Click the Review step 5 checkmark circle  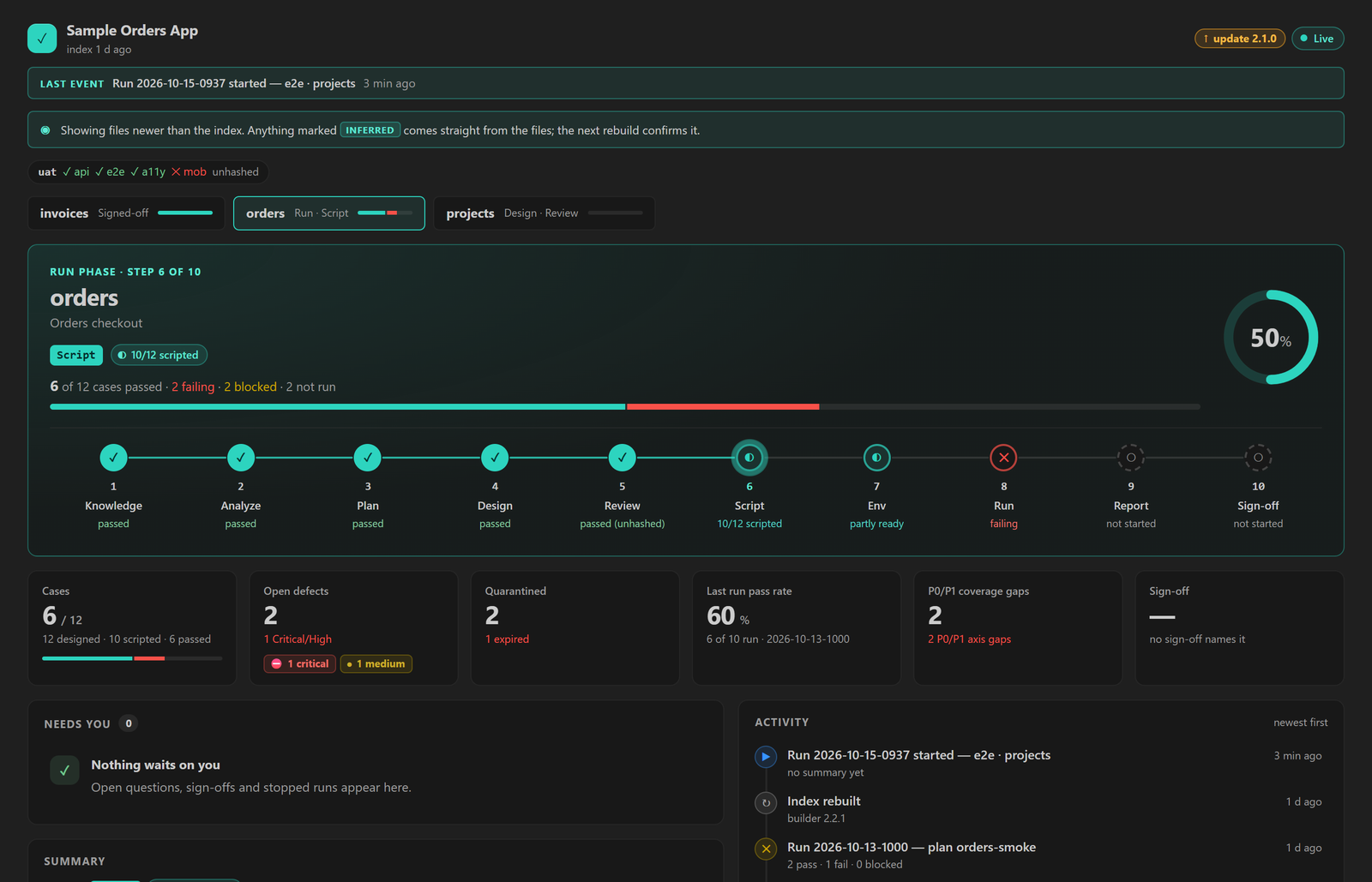pos(623,458)
